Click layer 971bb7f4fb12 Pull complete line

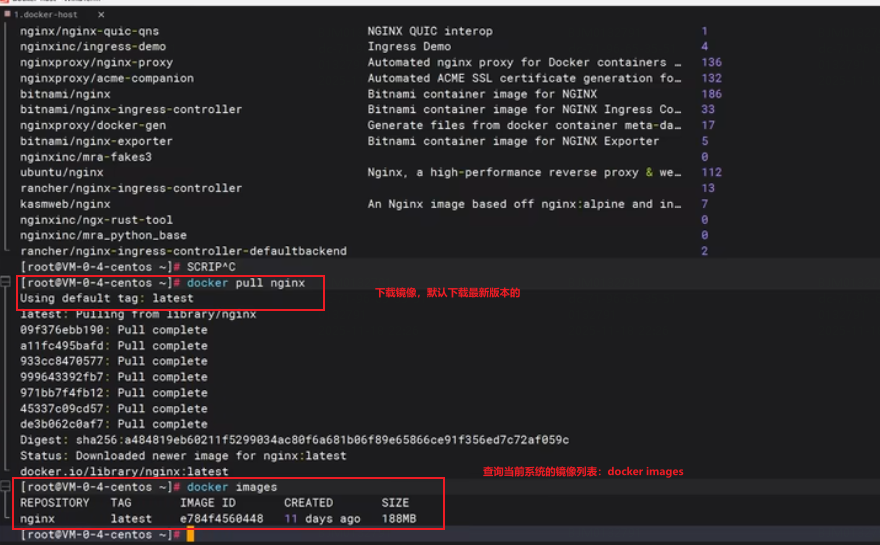[114, 393]
